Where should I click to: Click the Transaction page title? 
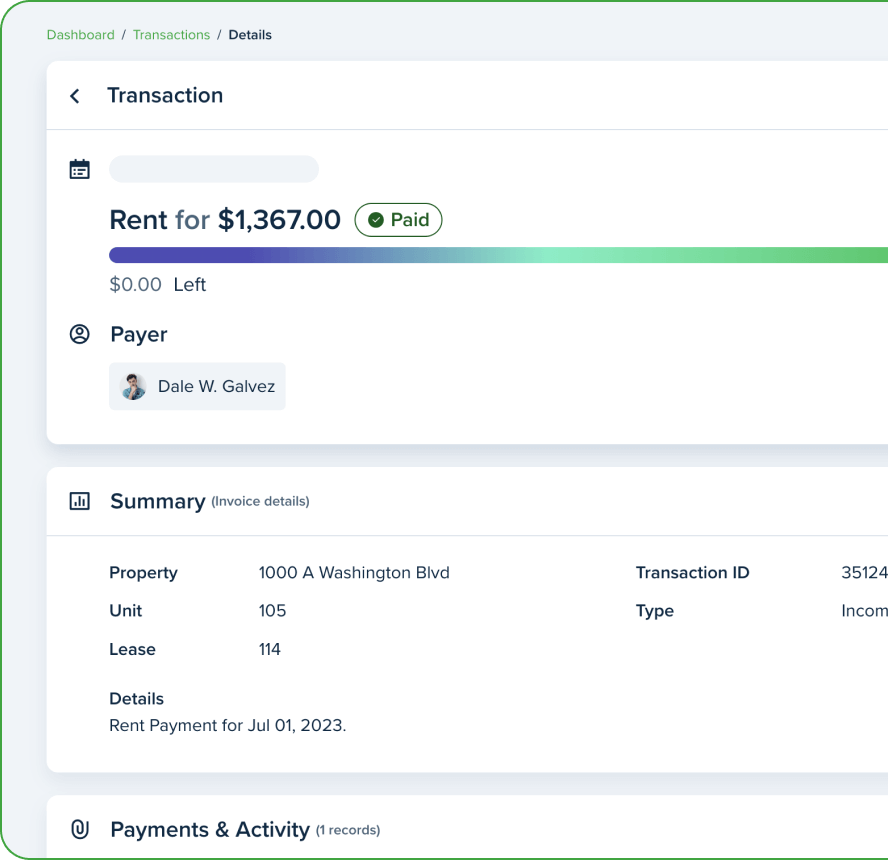click(x=165, y=95)
